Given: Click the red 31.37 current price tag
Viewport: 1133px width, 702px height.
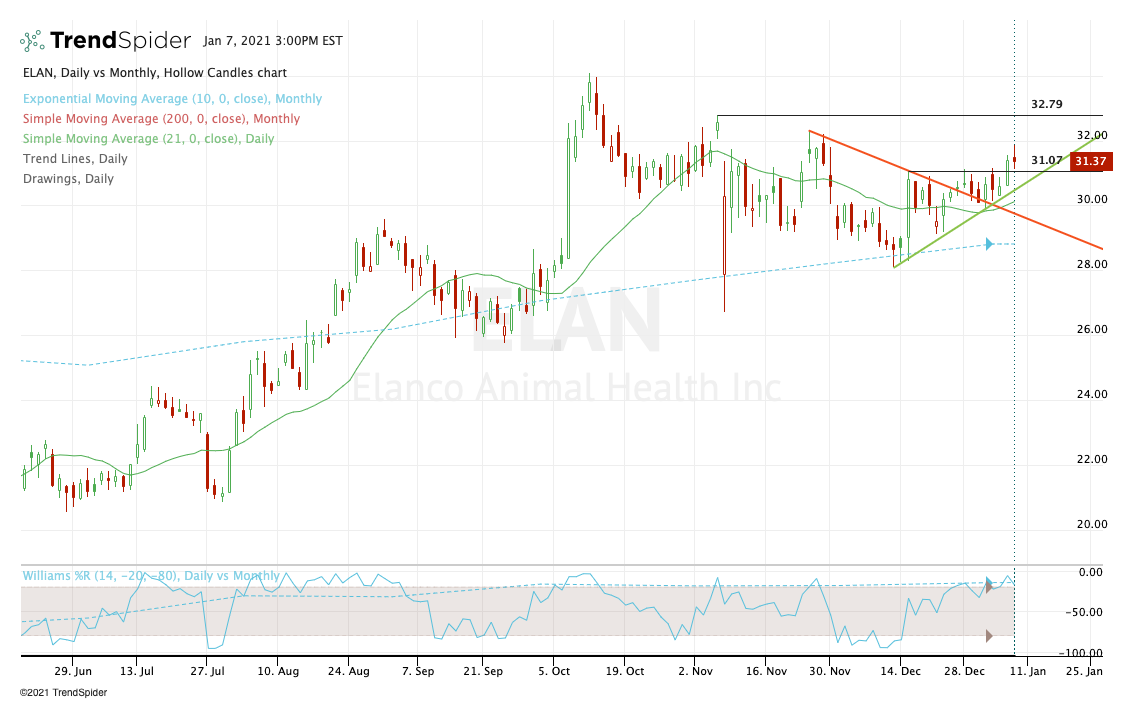Looking at the screenshot, I should (x=1090, y=161).
